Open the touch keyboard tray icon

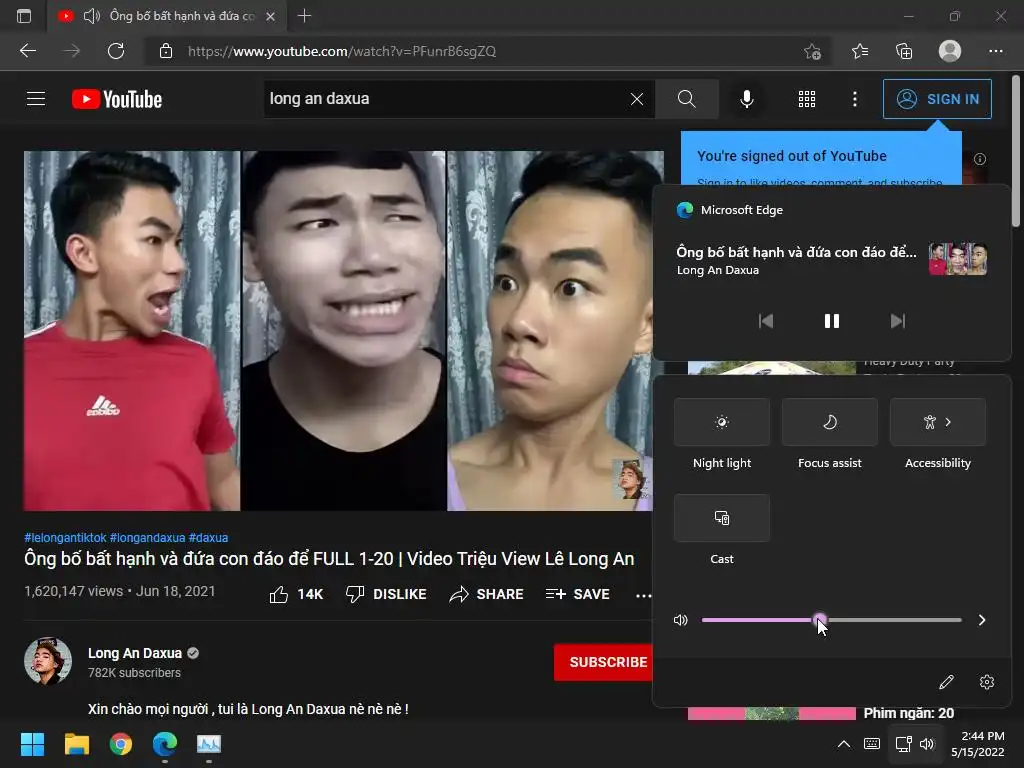[872, 744]
